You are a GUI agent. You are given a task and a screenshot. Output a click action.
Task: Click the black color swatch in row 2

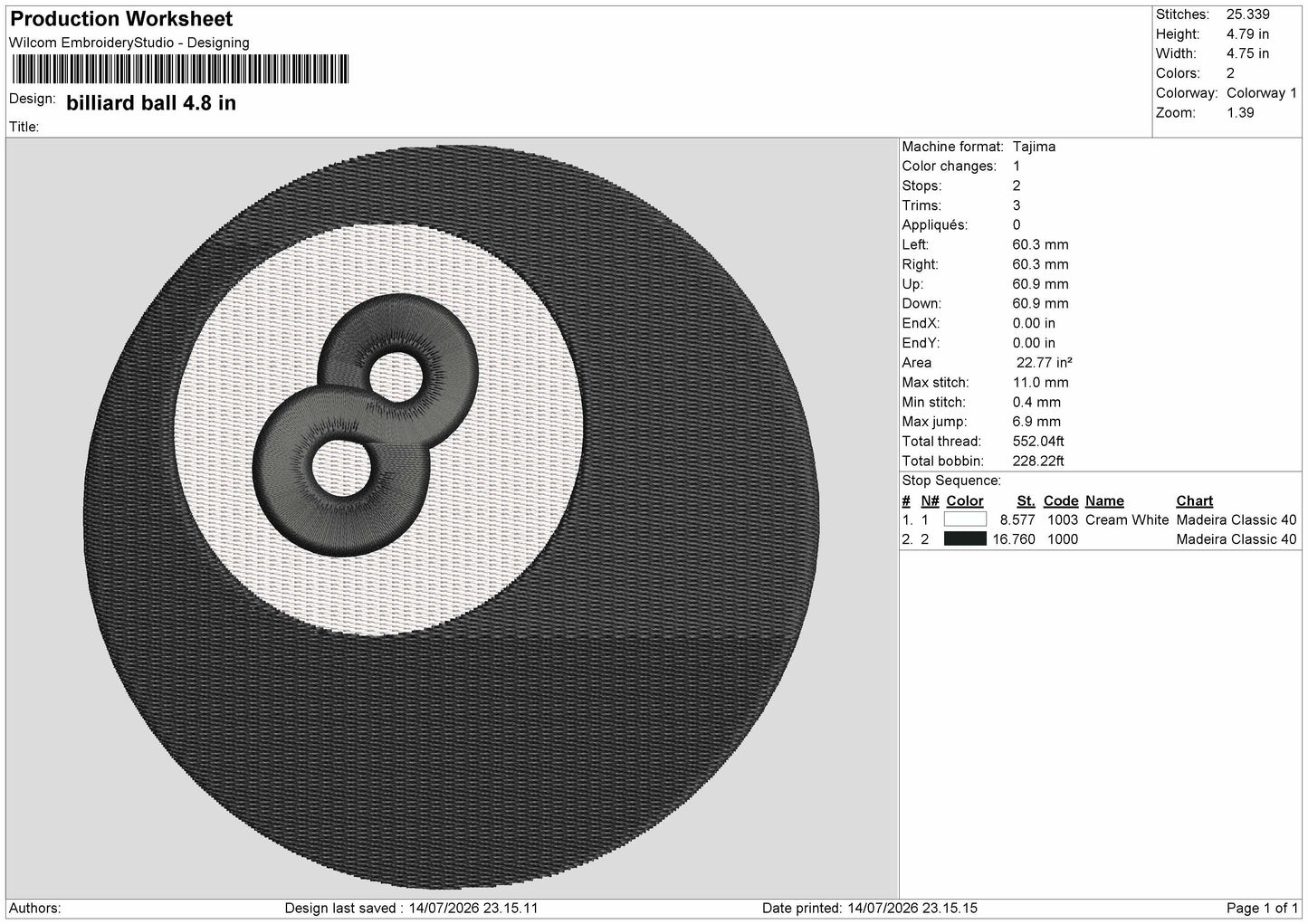click(x=965, y=539)
